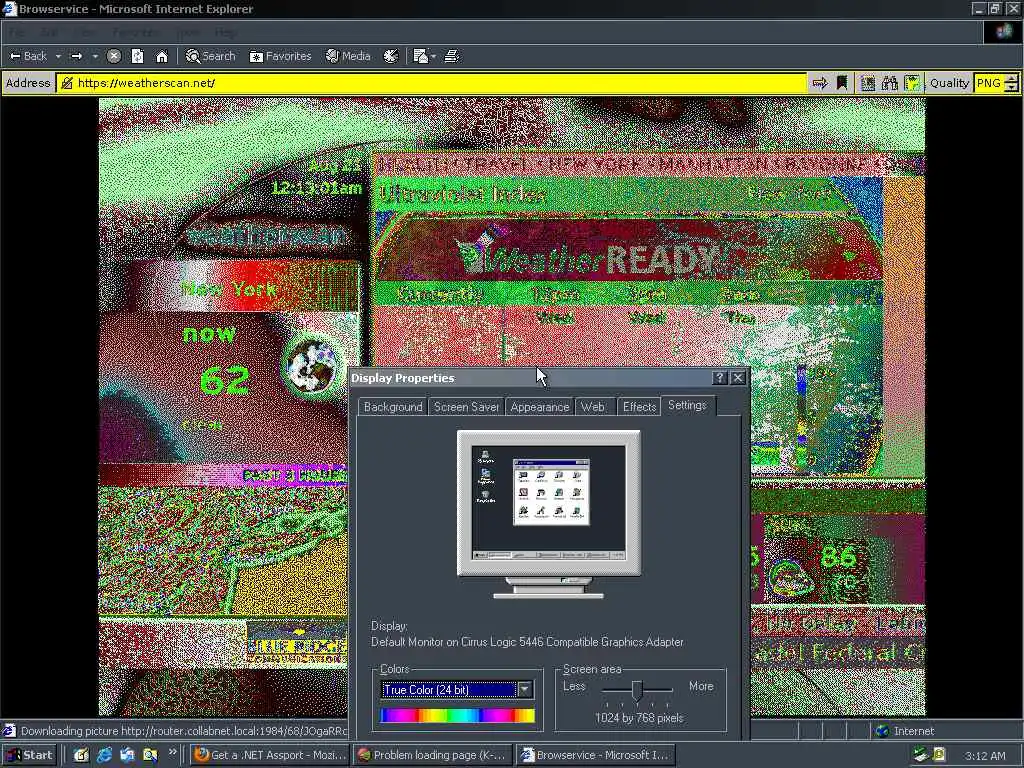1024x768 pixels.
Task: Click the rainbow color spectrum bar
Action: pos(457,716)
